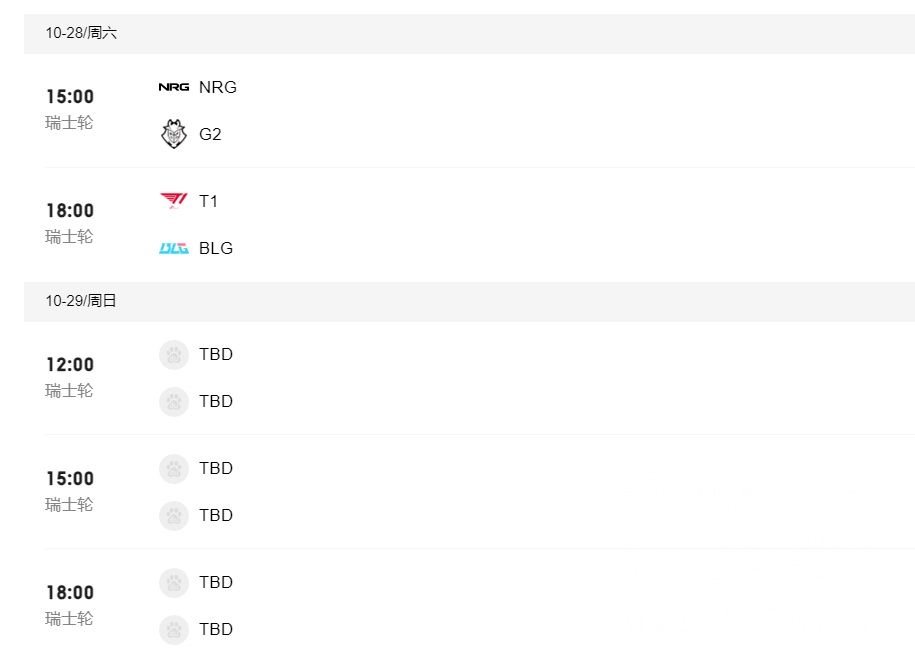Image resolution: width=915 pixels, height=657 pixels.
Task: Click Saturday 15:00 match time
Action: tap(70, 97)
